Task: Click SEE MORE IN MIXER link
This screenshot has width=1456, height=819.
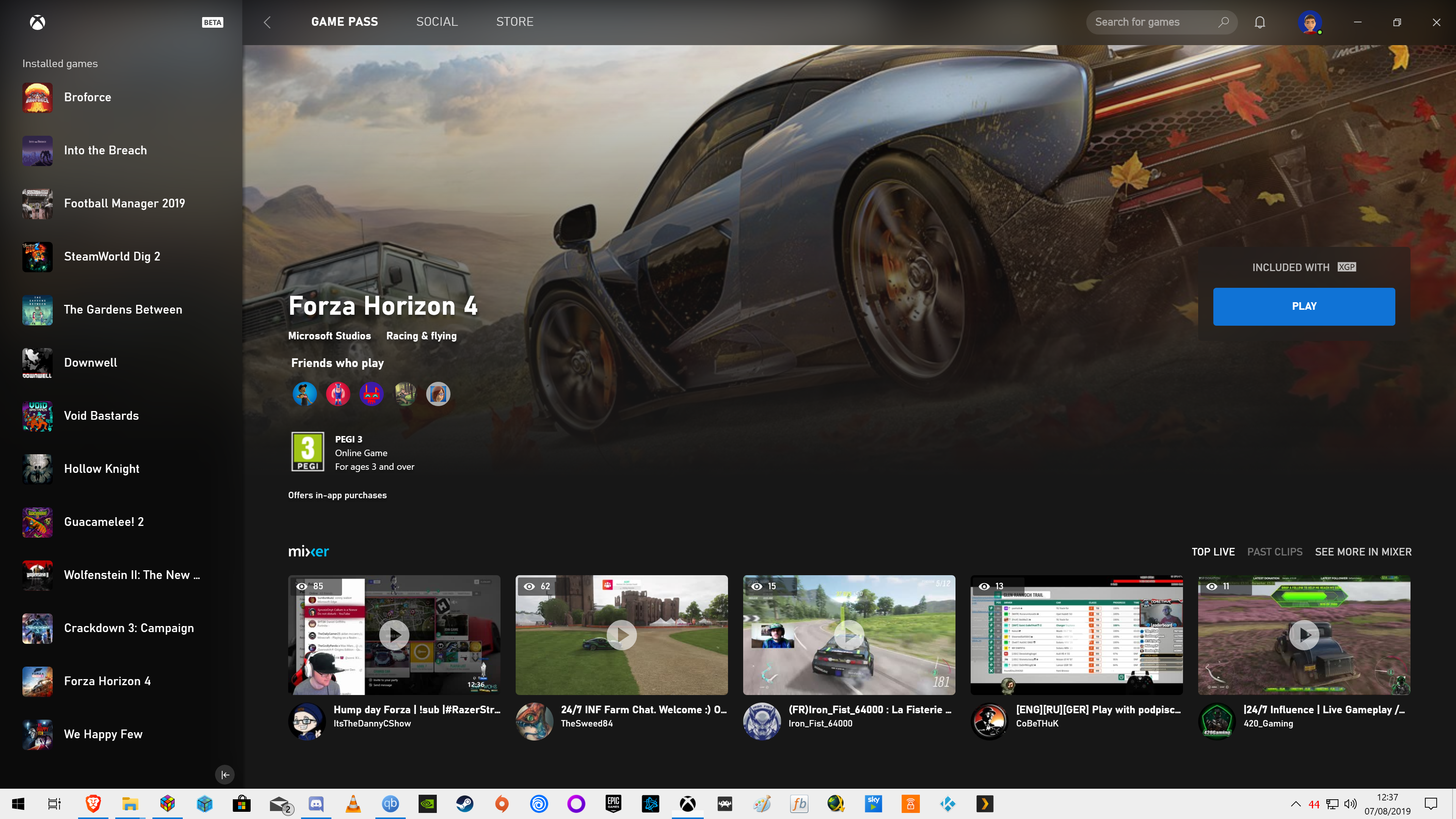Action: [x=1363, y=552]
